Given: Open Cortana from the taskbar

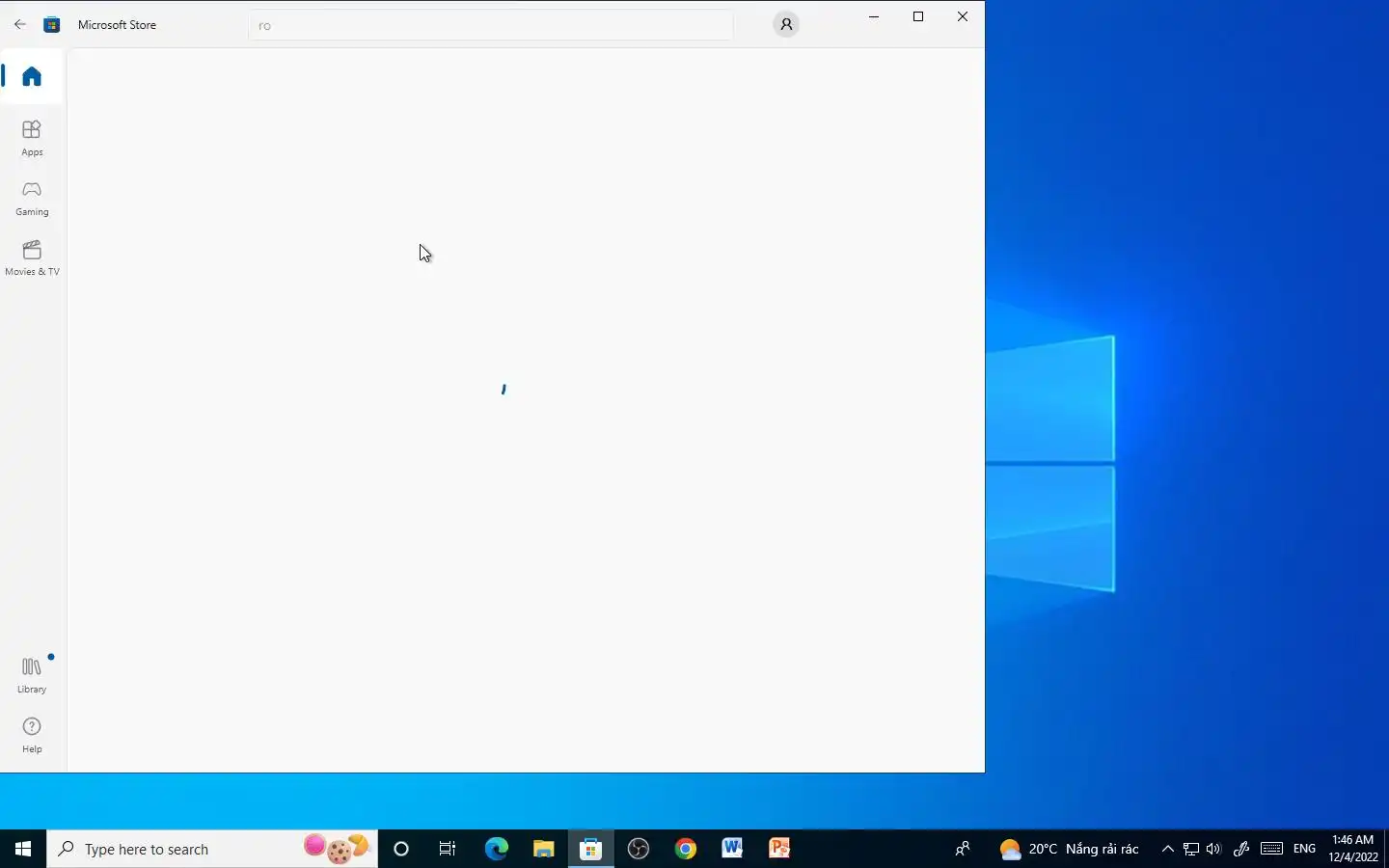Looking at the screenshot, I should click(401, 849).
